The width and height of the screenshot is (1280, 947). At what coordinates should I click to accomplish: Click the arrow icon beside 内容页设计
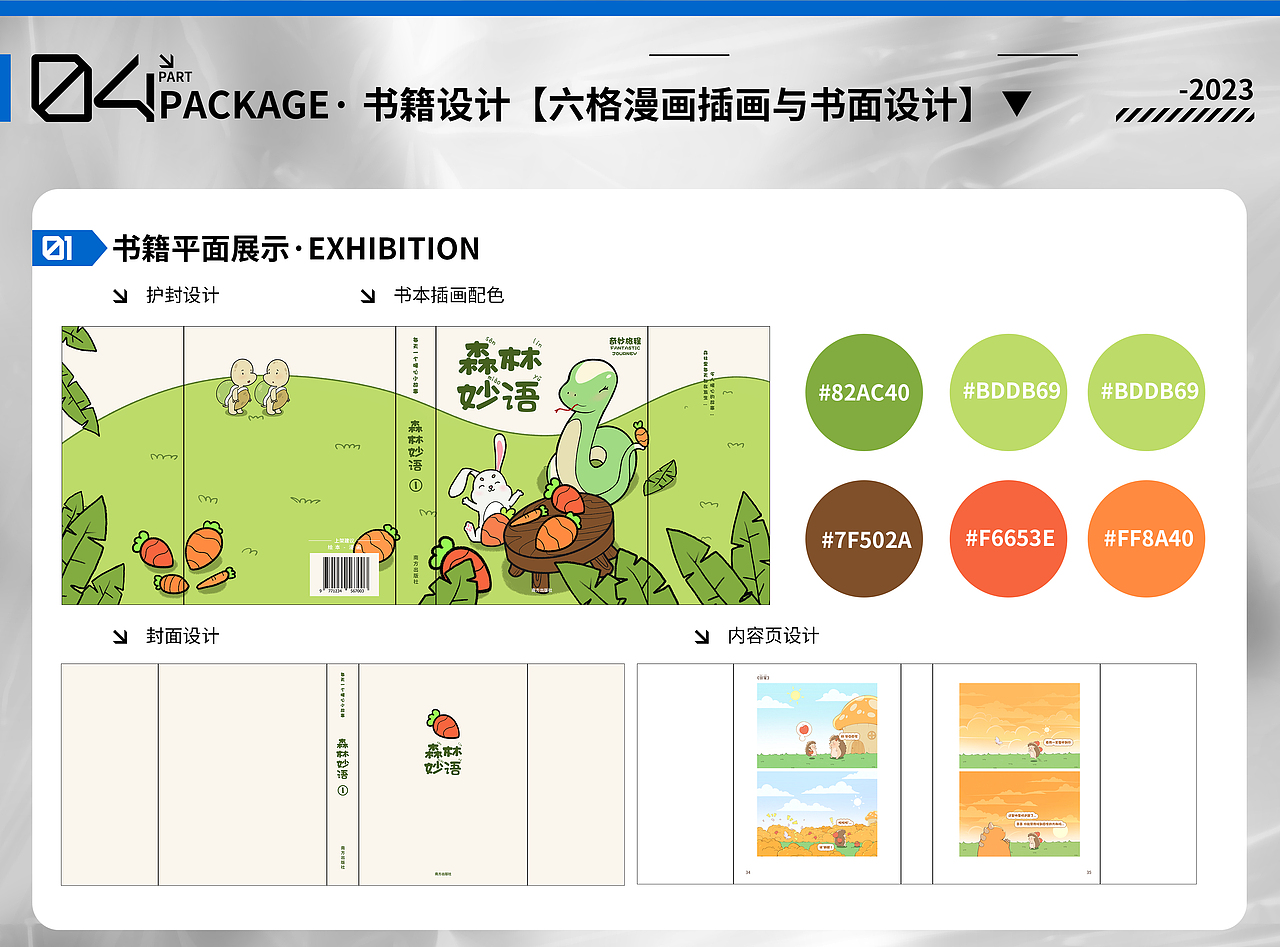tap(702, 636)
